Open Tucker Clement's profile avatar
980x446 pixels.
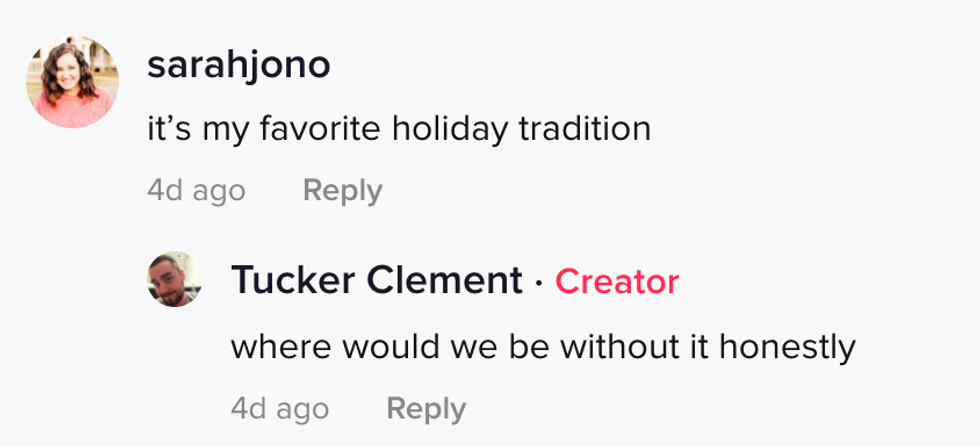(174, 279)
